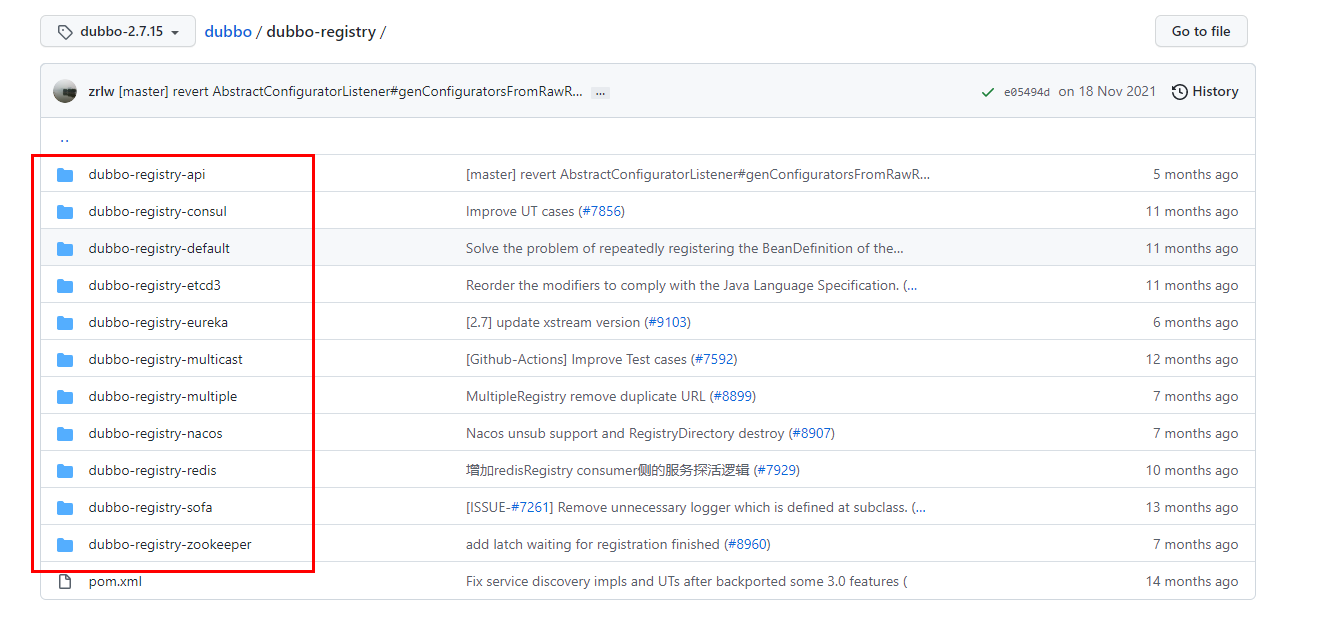Viewport: 1332px width, 632px height.
Task: Open the dubbo-registry-zookeeper folder
Action: tap(170, 544)
